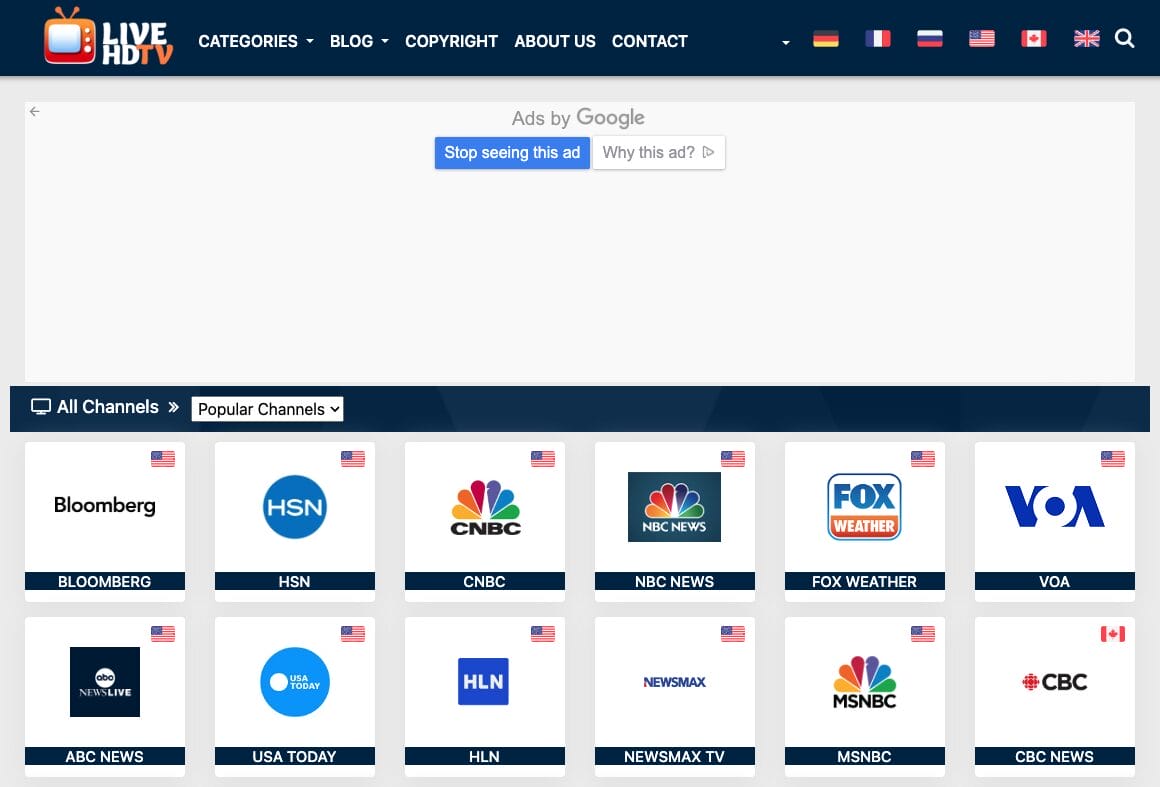Image resolution: width=1160 pixels, height=787 pixels.
Task: Select the German flag language
Action: [826, 38]
